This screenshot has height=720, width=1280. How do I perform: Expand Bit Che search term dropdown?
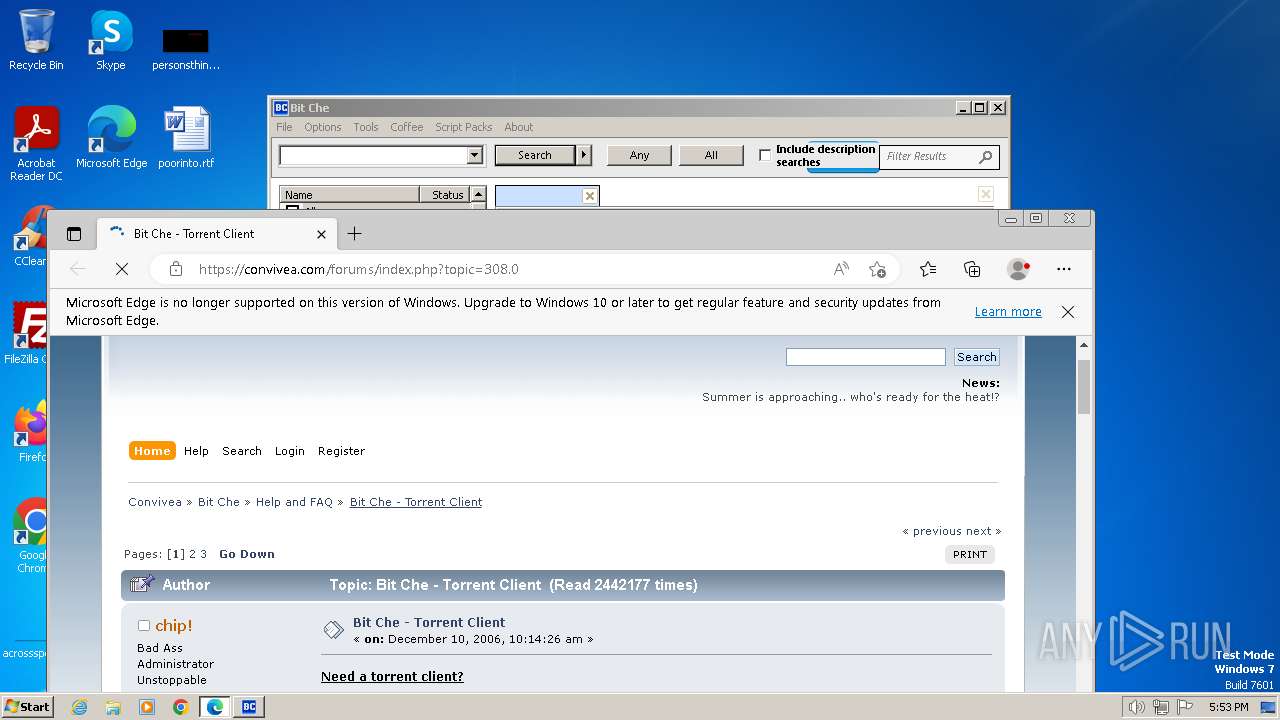point(475,155)
